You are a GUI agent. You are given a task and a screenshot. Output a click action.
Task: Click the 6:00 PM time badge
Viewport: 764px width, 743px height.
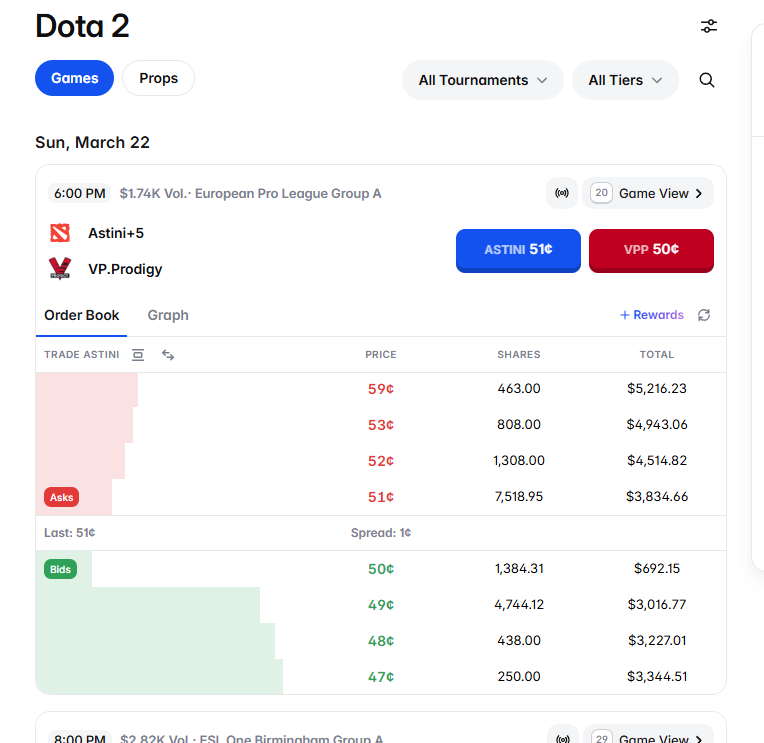[79, 193]
